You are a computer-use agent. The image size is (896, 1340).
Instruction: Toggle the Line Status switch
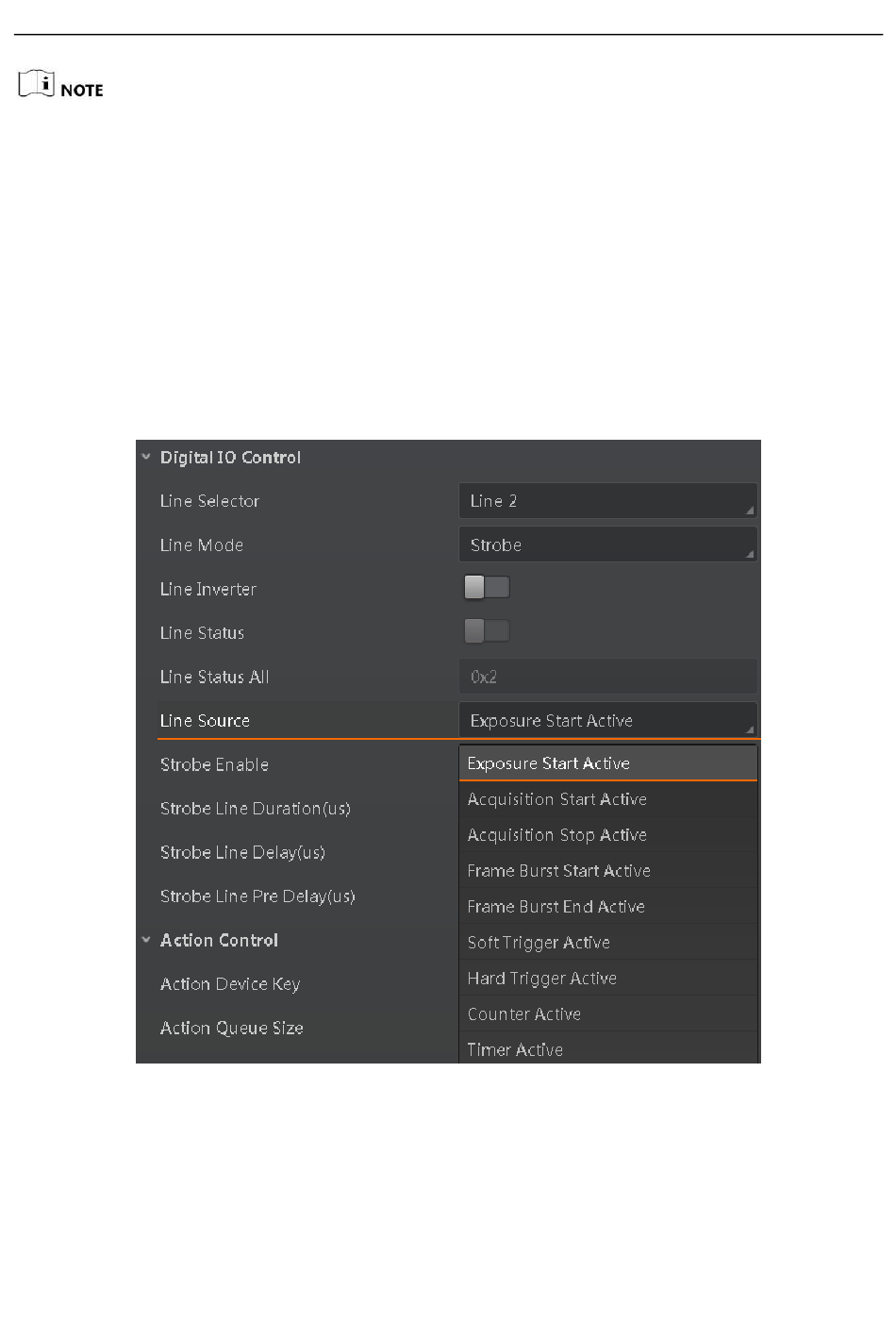487,631
